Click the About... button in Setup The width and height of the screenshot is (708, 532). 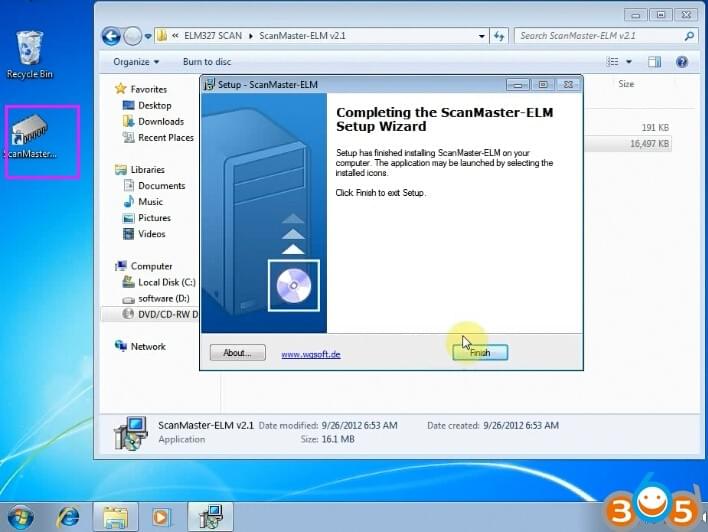[x=238, y=353]
